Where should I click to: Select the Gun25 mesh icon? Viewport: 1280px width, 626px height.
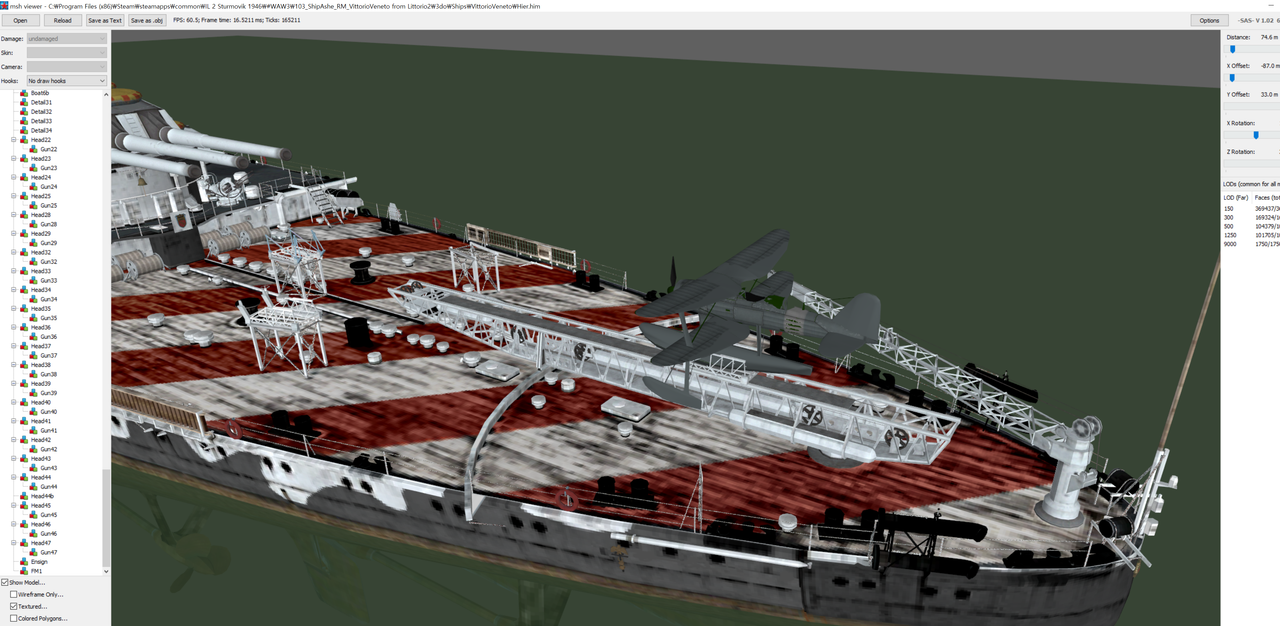click(x=34, y=205)
